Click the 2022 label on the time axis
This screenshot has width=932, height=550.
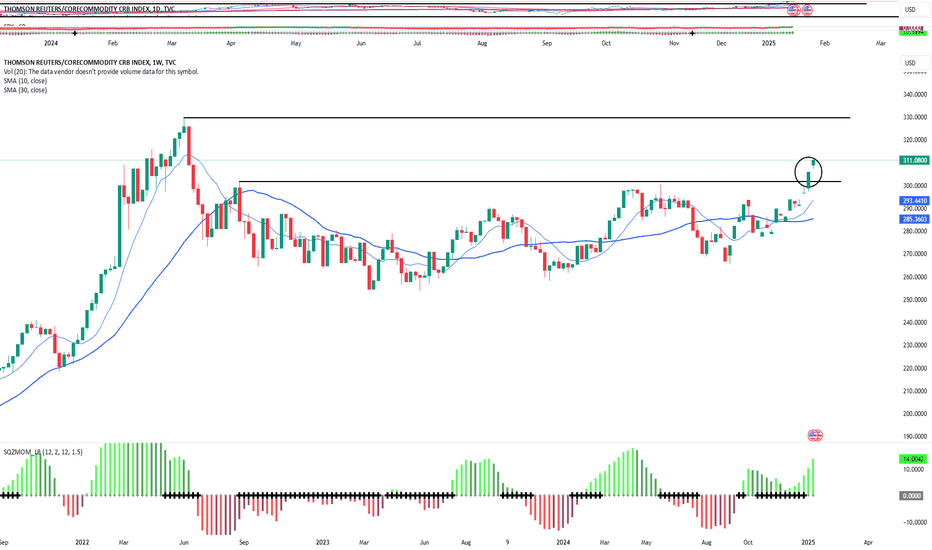(82, 542)
